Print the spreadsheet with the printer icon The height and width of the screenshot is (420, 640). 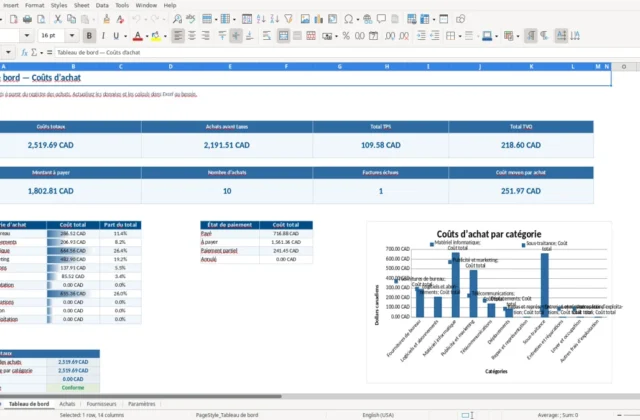[x=27, y=19]
